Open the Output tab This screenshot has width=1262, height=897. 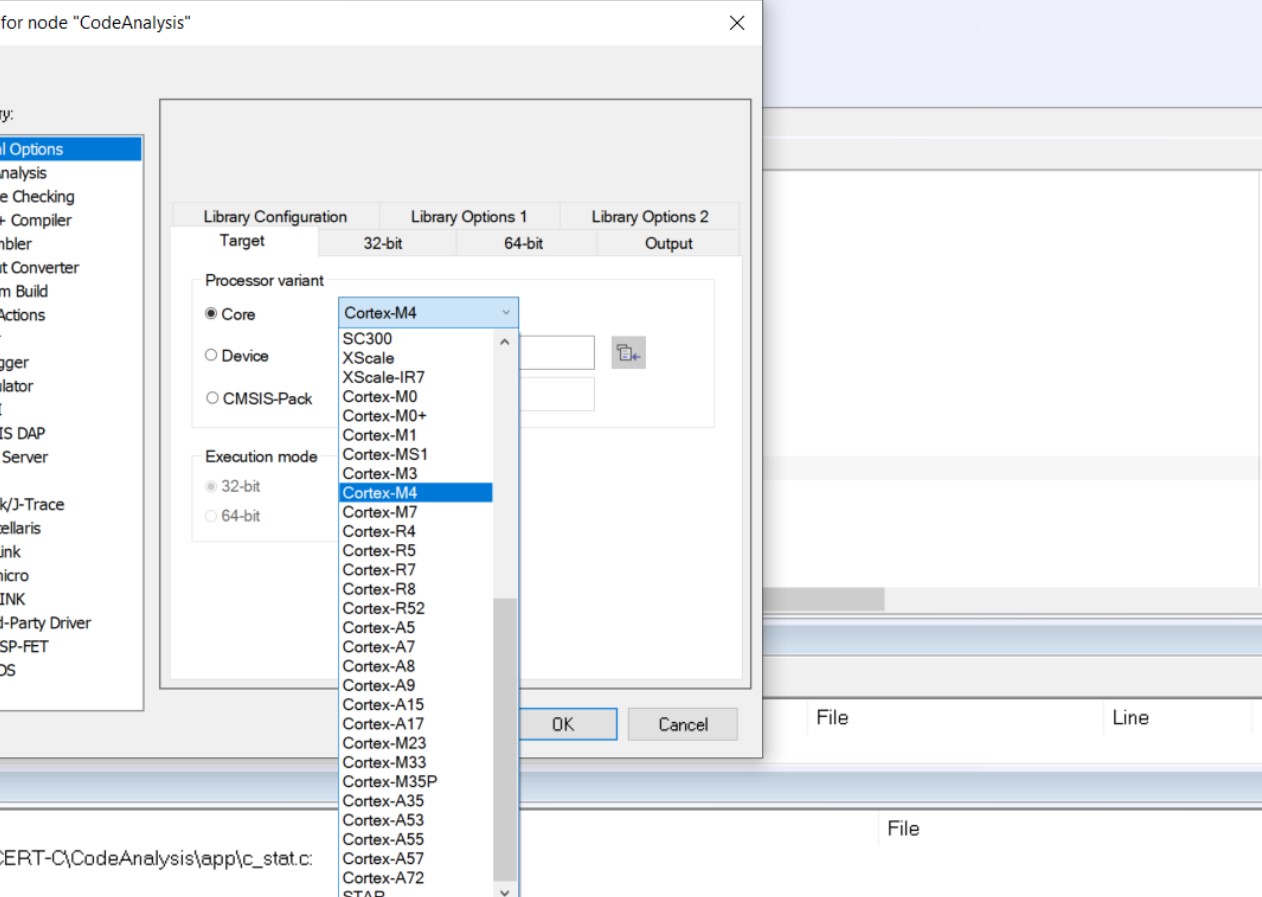(668, 243)
